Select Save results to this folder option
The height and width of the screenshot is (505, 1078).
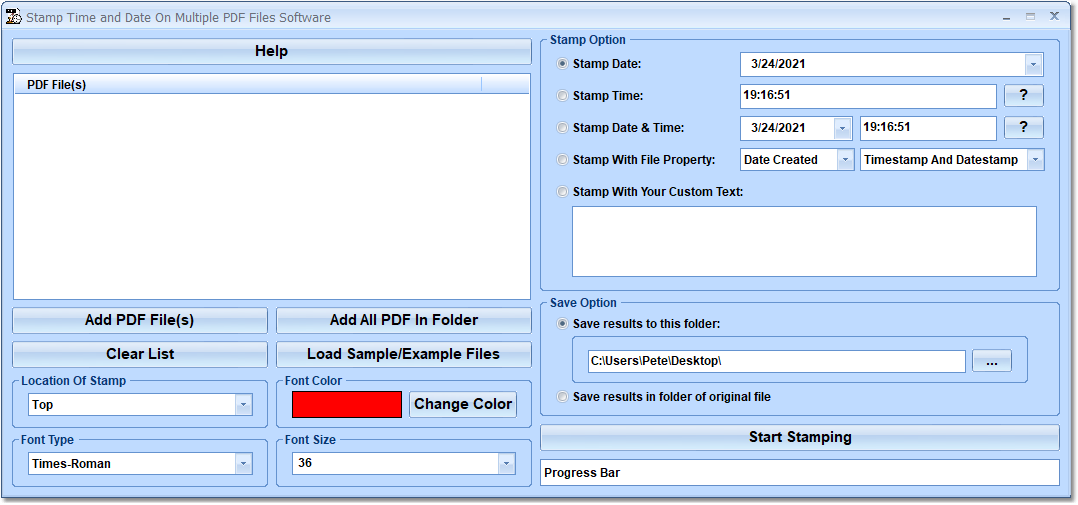[563, 324]
